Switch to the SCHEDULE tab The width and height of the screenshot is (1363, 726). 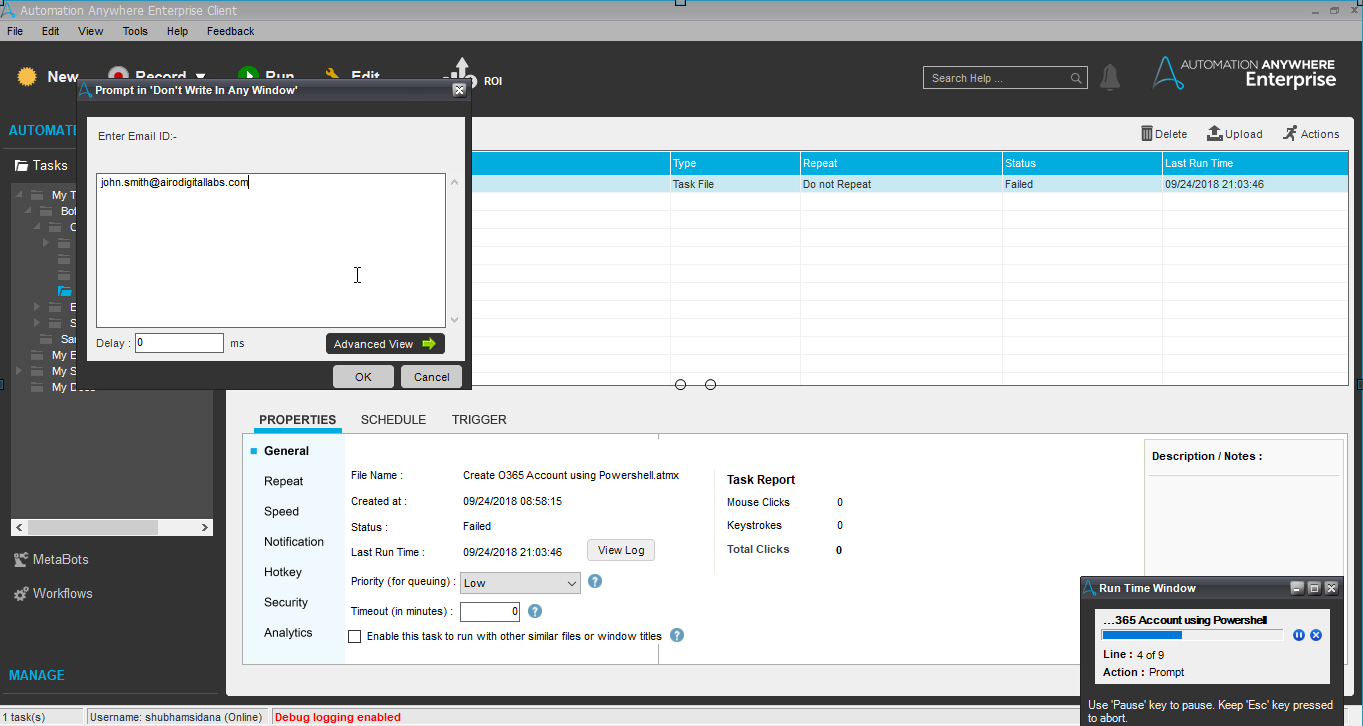click(393, 420)
